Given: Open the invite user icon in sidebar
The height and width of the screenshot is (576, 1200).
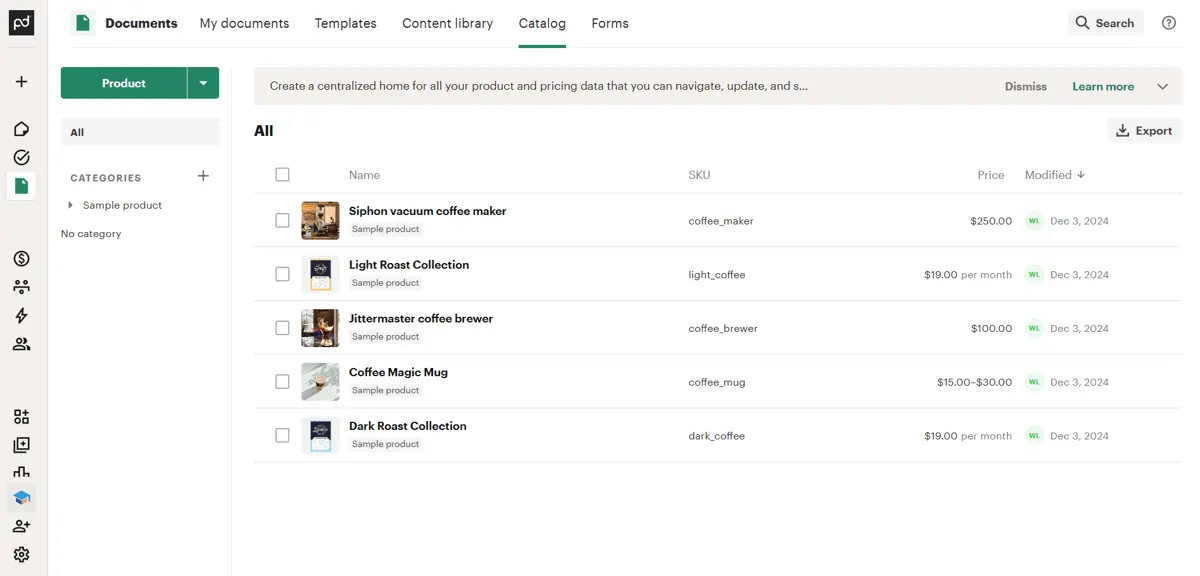Looking at the screenshot, I should click(x=21, y=526).
